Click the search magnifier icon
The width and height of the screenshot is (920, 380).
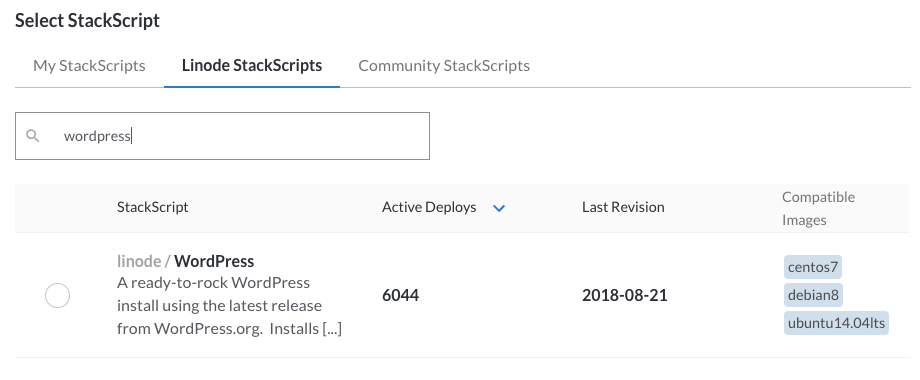tap(33, 136)
